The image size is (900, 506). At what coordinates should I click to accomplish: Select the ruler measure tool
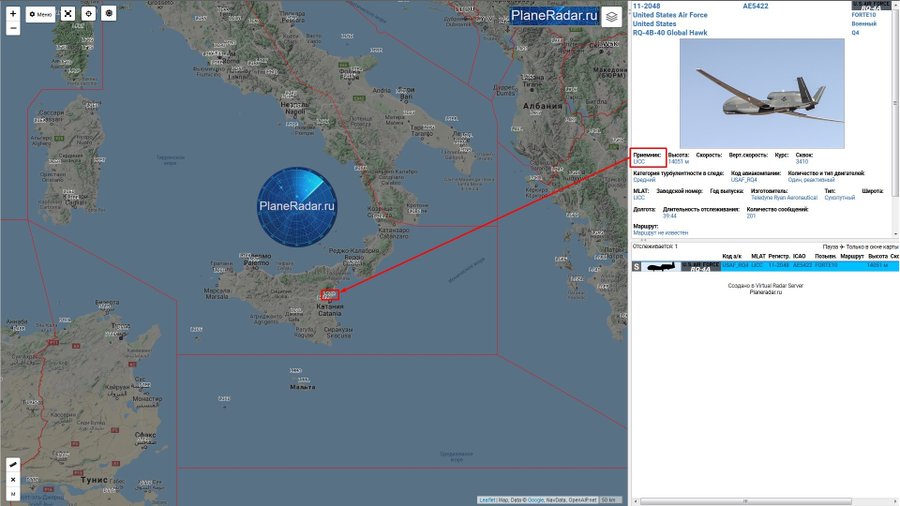[13, 465]
